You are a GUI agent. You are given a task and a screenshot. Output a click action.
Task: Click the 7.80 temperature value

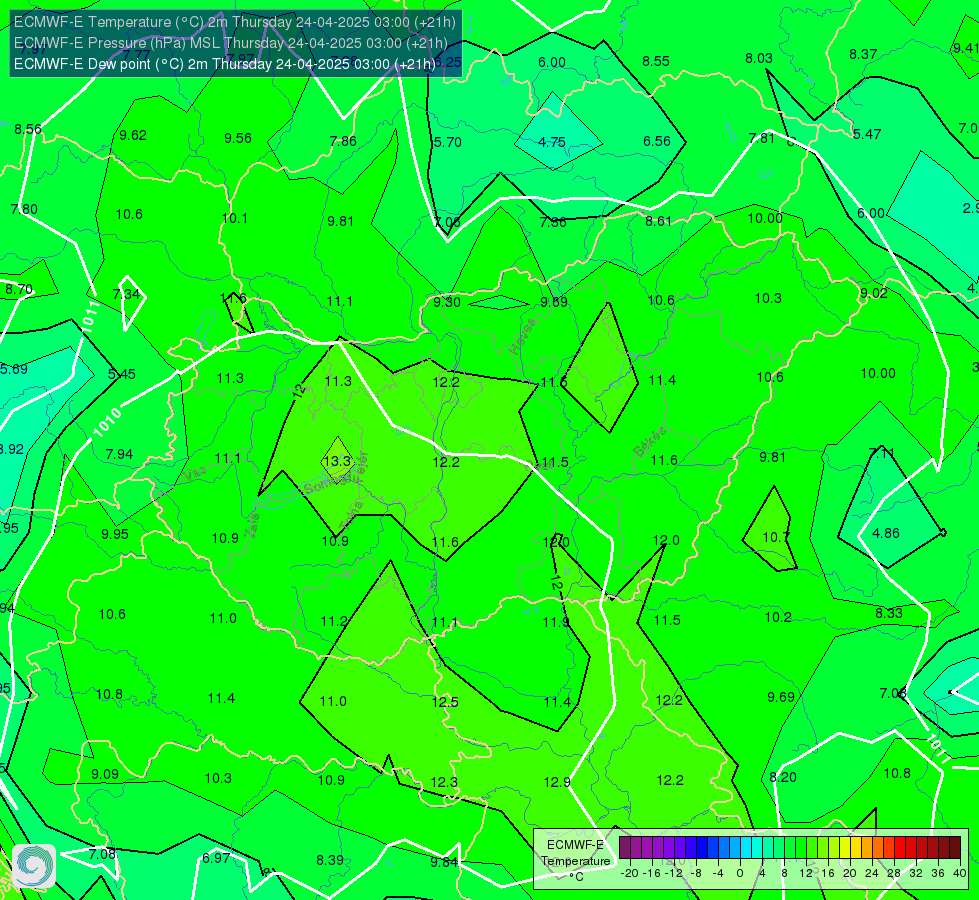tap(24, 209)
